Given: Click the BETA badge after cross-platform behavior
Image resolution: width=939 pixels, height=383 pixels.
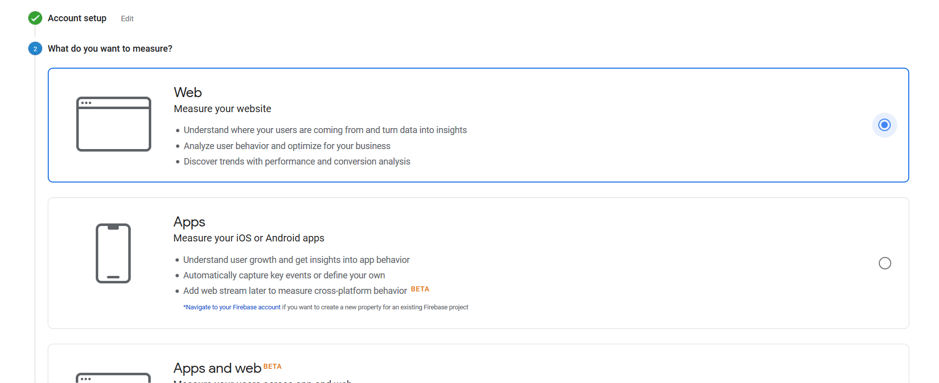Looking at the screenshot, I should (420, 289).
